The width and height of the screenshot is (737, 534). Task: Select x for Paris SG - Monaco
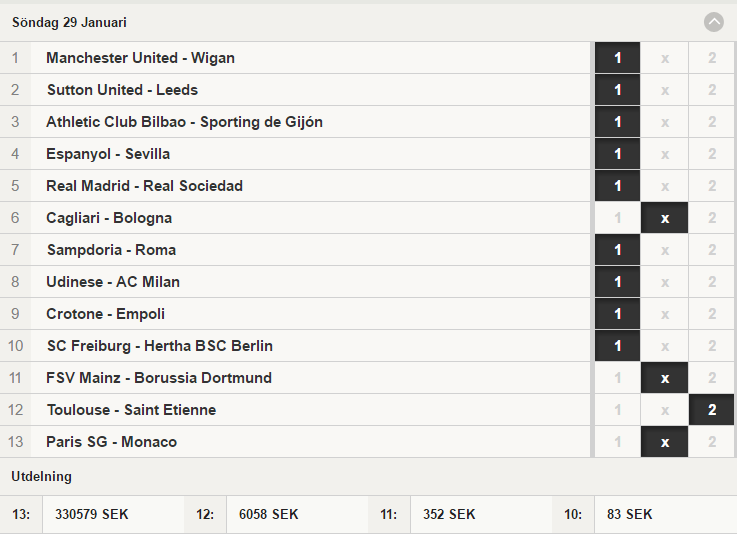(x=664, y=441)
